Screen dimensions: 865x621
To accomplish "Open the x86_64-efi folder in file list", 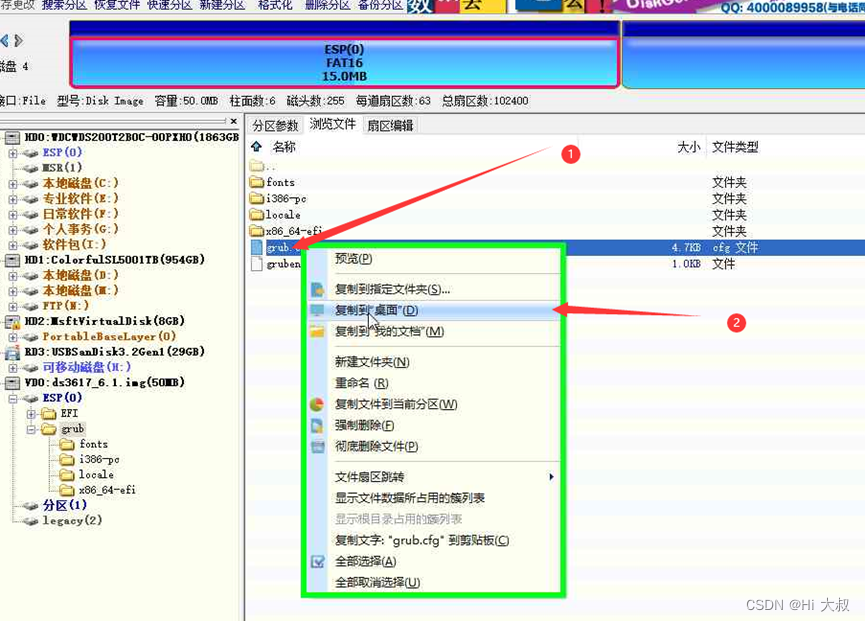I will (x=291, y=232).
